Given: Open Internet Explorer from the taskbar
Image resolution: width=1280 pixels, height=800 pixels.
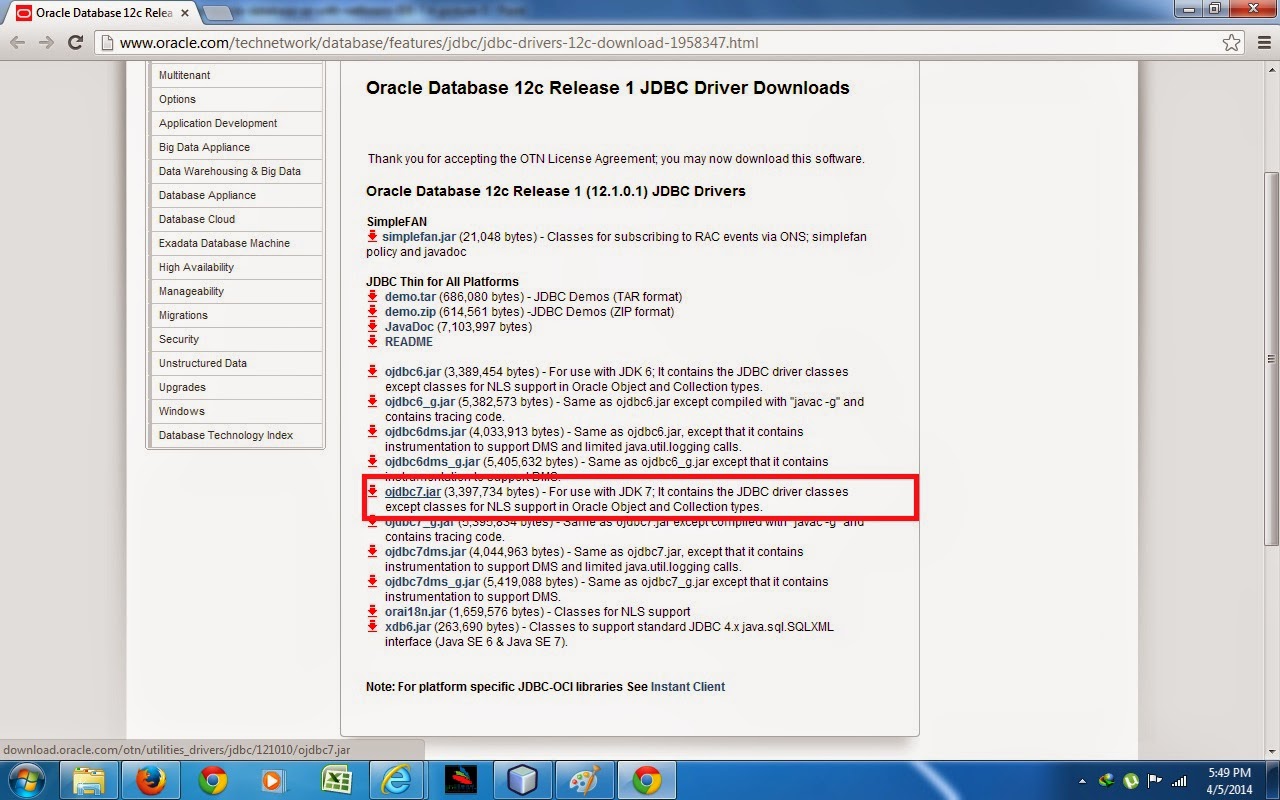Looking at the screenshot, I should [399, 780].
